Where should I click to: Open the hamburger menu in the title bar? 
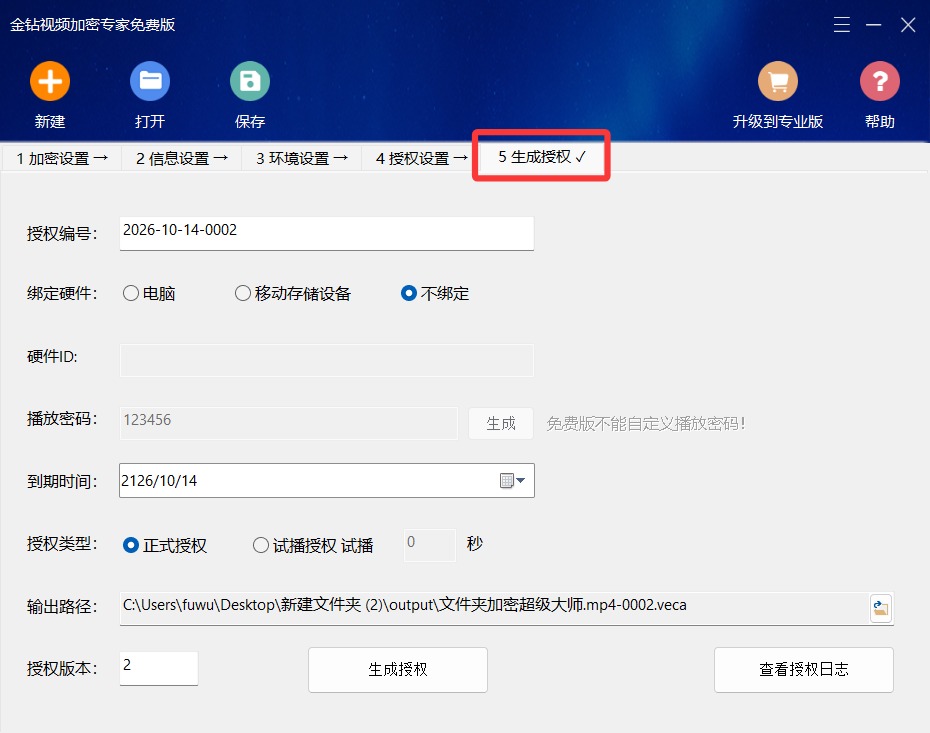(x=842, y=24)
